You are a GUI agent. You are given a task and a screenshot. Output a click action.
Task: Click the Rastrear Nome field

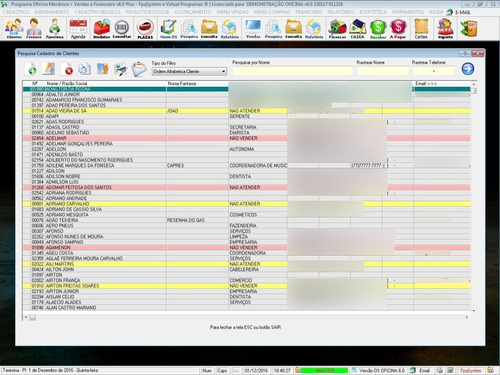(382, 71)
